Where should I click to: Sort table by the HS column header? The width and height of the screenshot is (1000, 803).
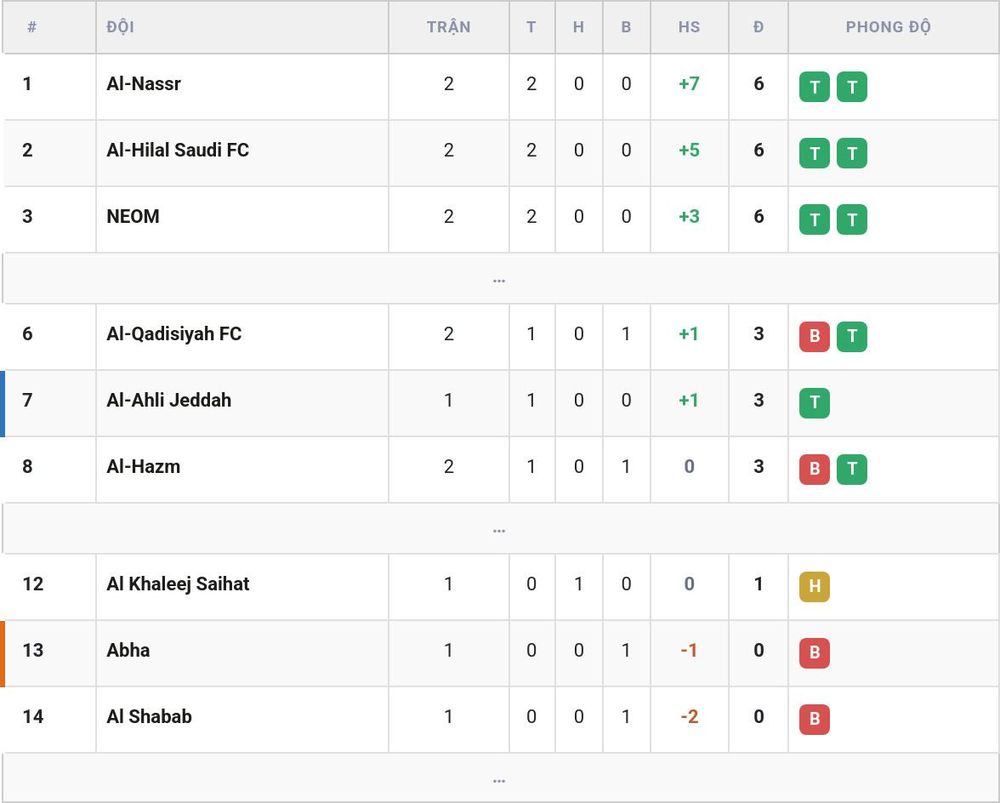[x=689, y=27]
